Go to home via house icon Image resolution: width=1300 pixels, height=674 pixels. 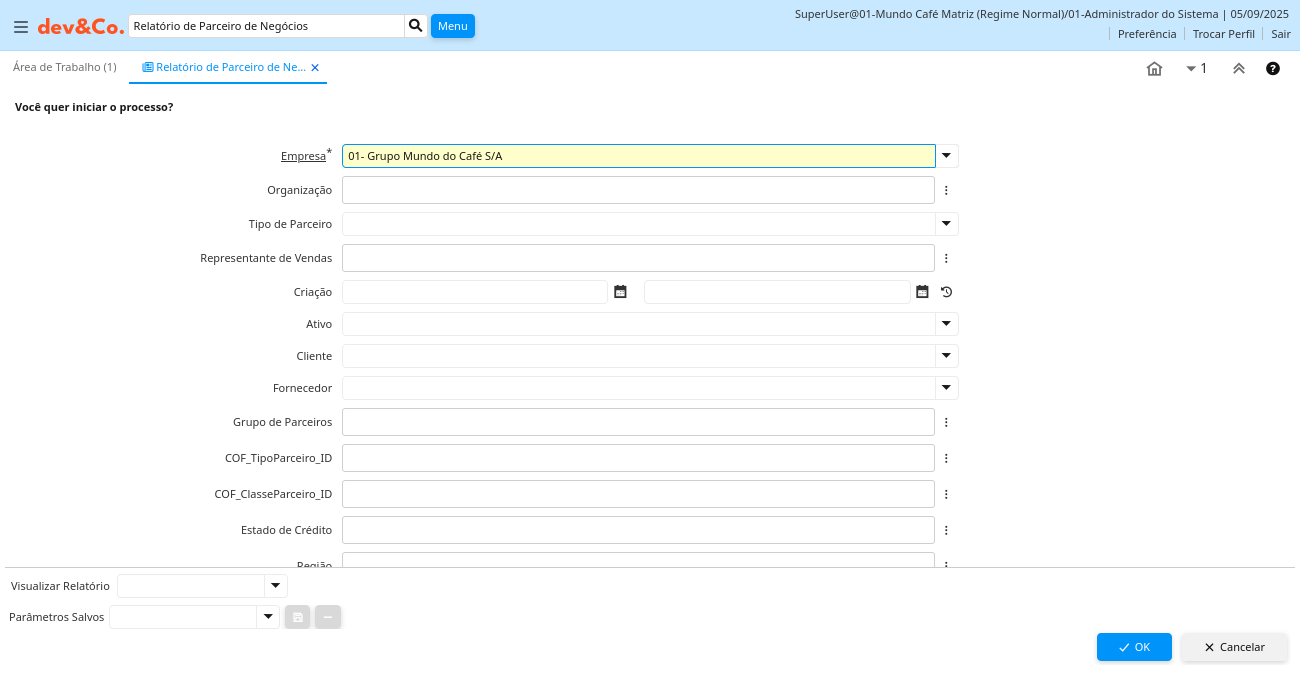pos(1154,69)
